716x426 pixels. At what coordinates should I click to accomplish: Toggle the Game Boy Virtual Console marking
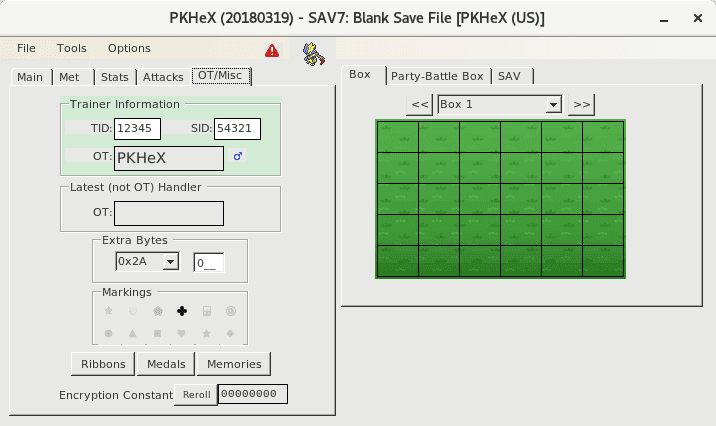click(x=206, y=311)
